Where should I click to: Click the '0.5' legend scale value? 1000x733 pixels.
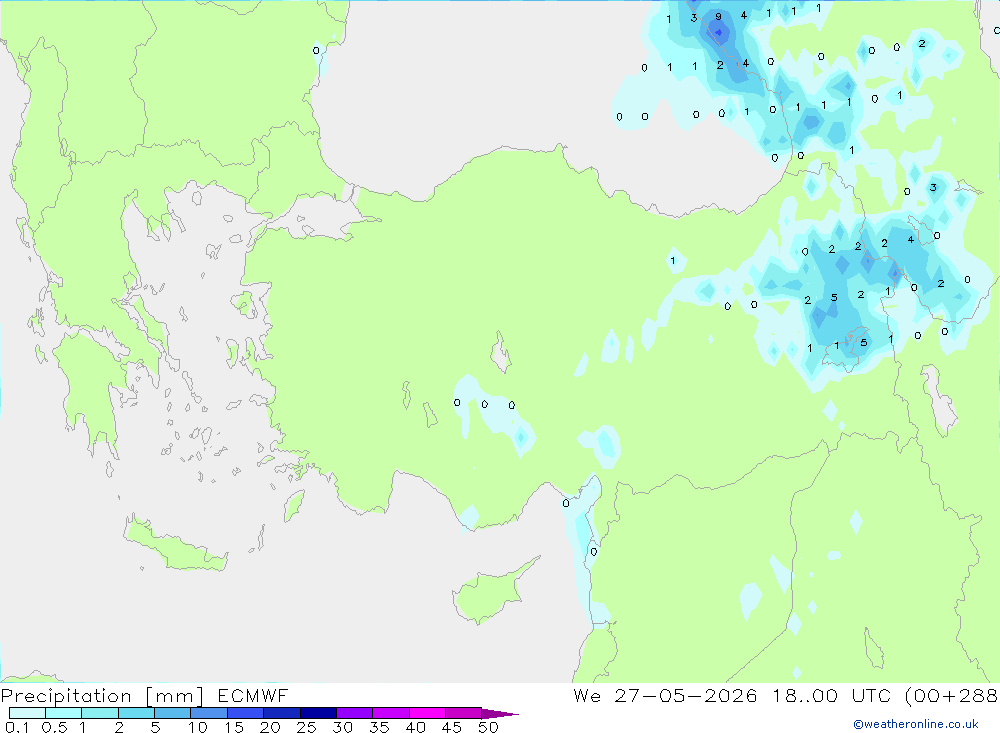click(55, 727)
